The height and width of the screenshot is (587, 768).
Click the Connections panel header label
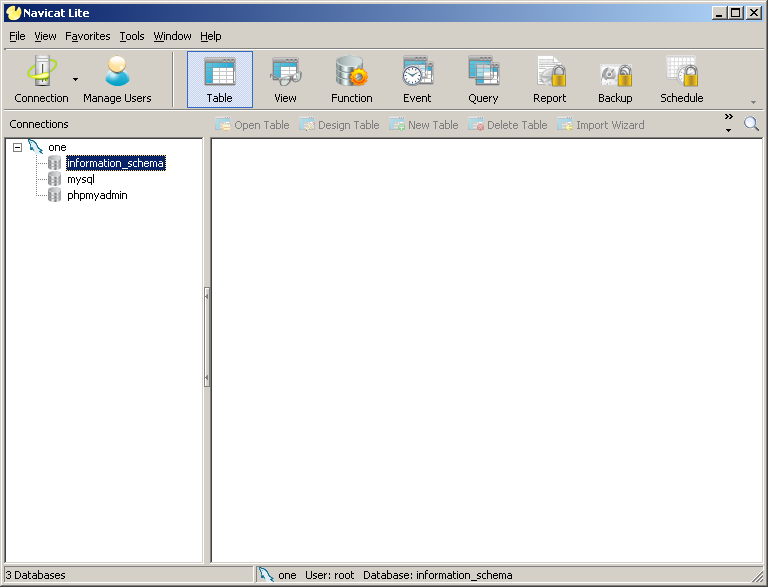(39, 124)
